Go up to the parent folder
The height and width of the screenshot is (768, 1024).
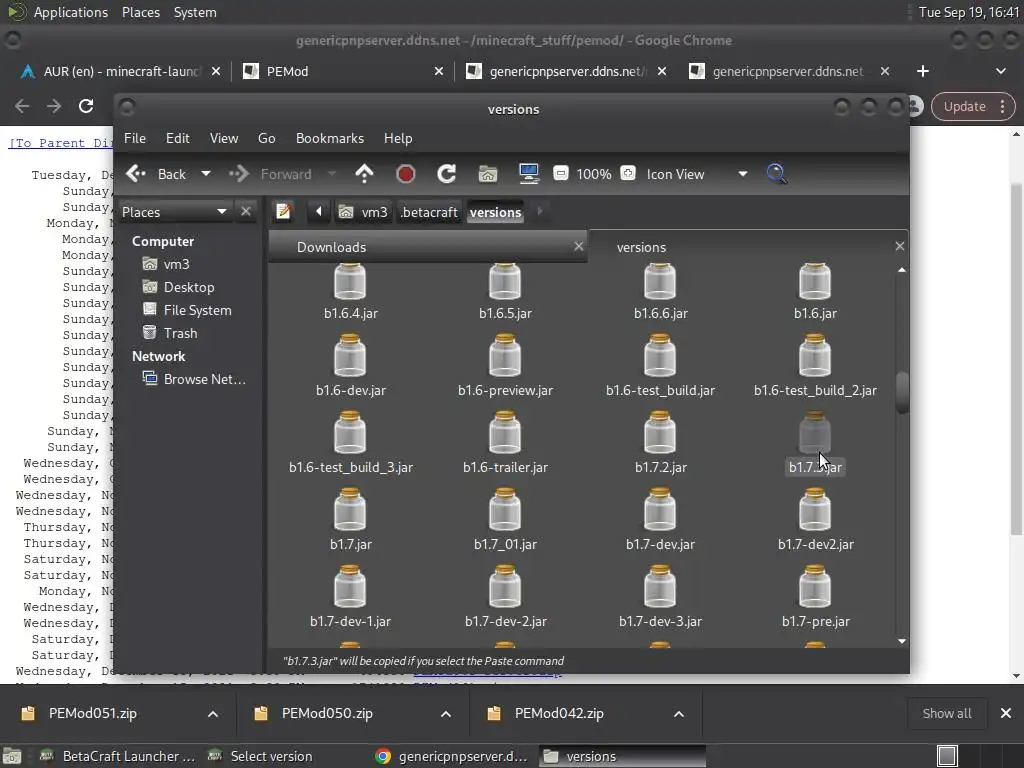click(x=364, y=174)
